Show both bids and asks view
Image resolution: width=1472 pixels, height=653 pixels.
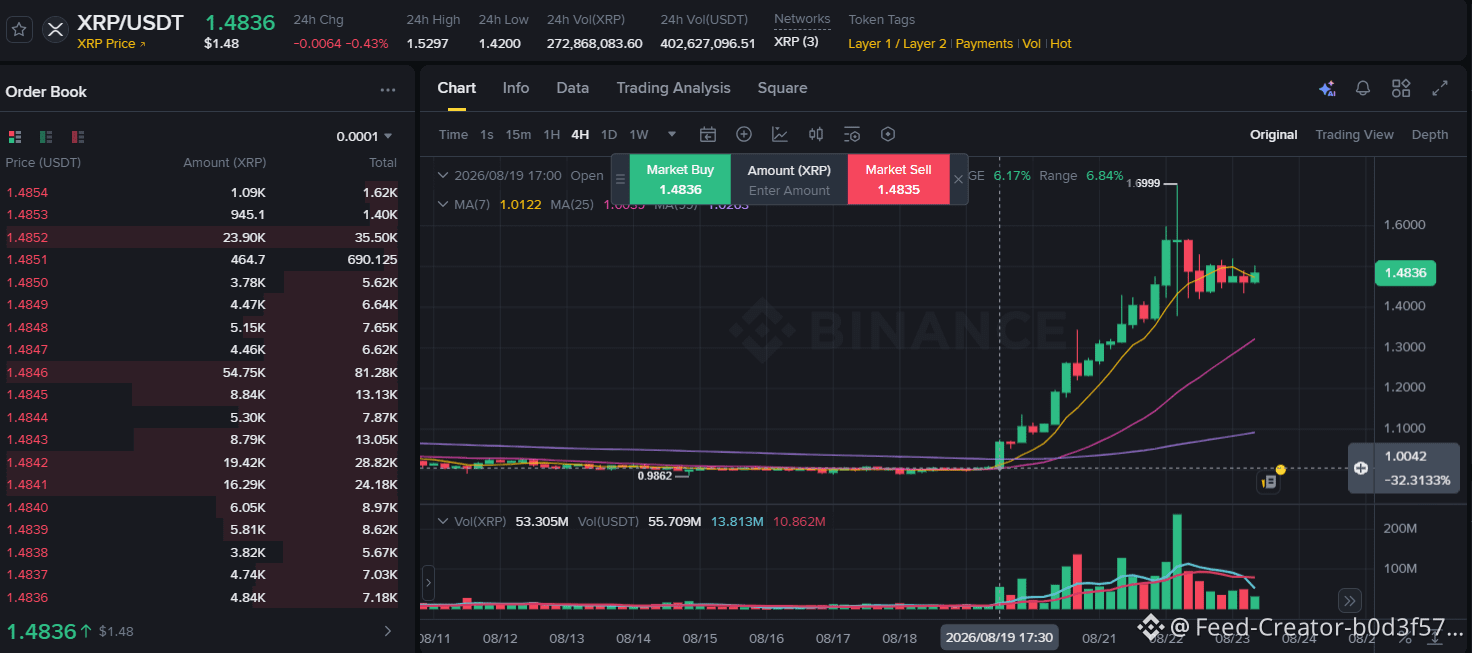(15, 136)
